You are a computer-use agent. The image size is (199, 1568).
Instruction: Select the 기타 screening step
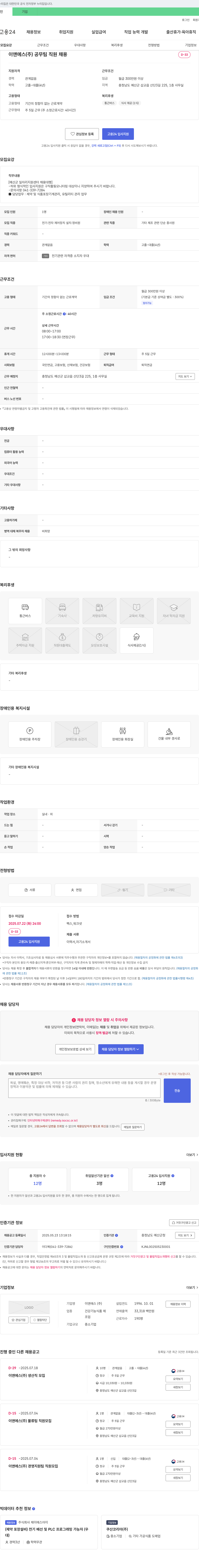[169, 890]
